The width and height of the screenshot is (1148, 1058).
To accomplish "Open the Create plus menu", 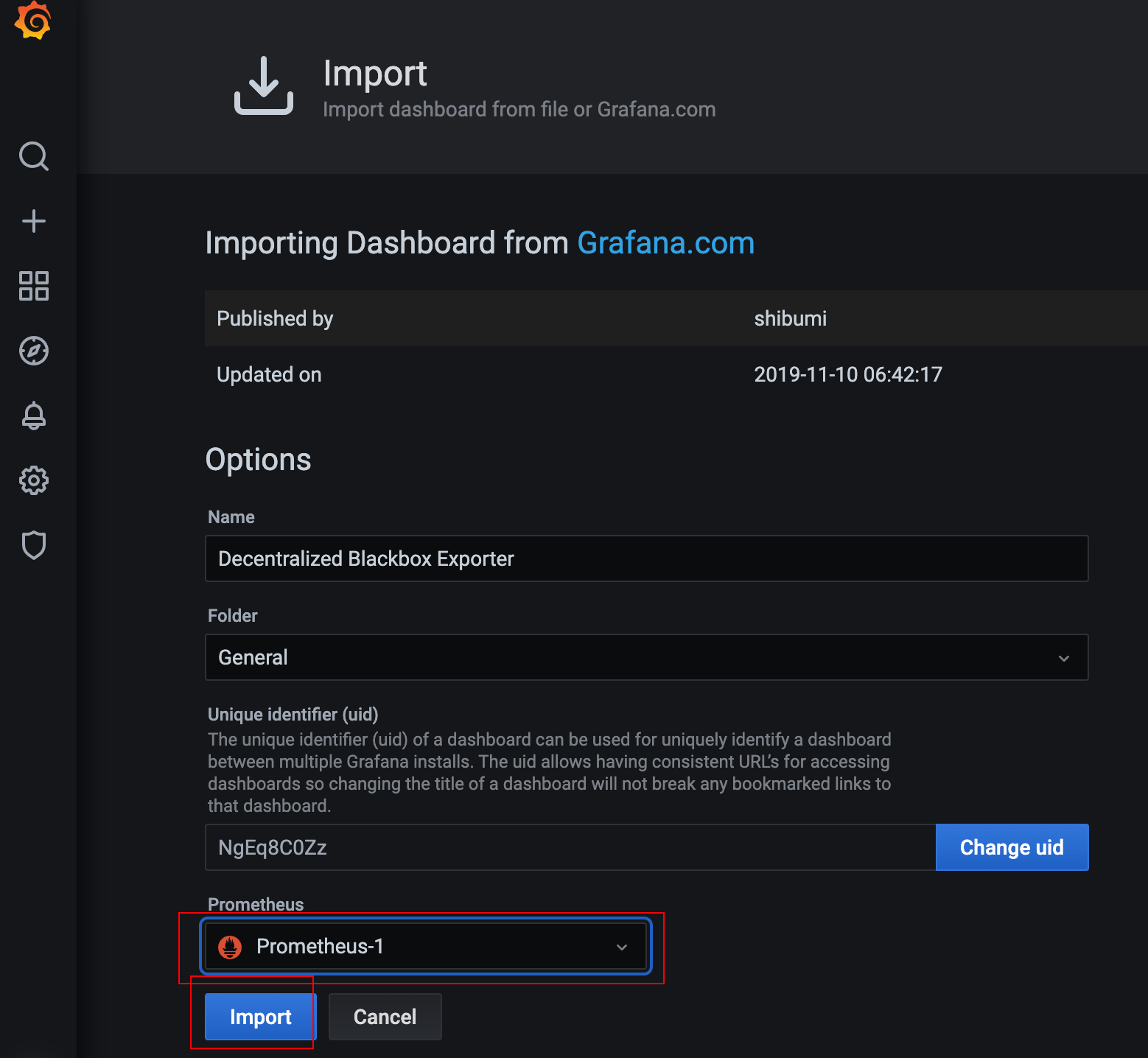I will [34, 221].
